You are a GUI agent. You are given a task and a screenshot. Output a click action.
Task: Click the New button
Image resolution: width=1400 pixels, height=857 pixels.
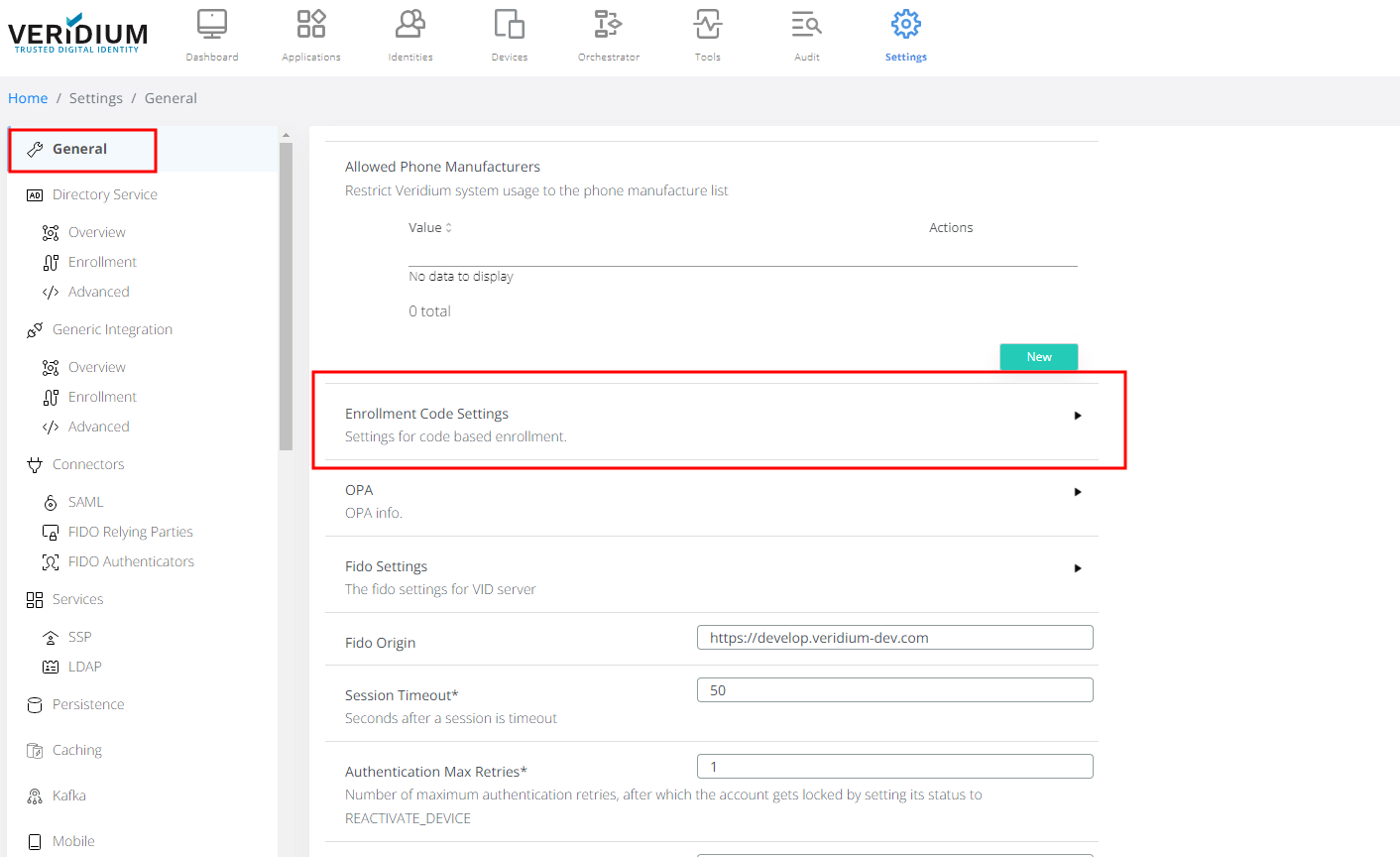pos(1038,357)
